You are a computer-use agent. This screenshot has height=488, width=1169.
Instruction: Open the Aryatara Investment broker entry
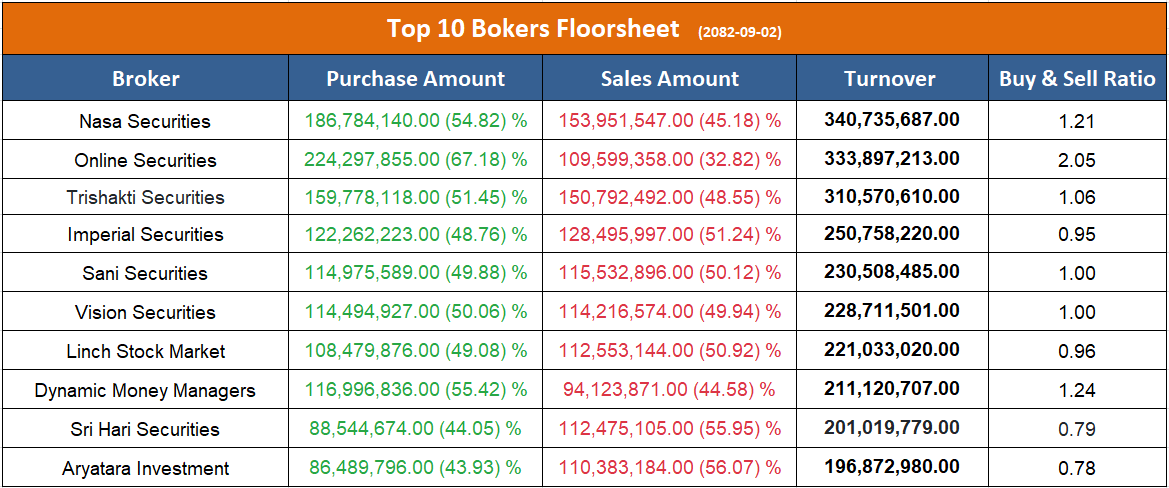(145, 468)
